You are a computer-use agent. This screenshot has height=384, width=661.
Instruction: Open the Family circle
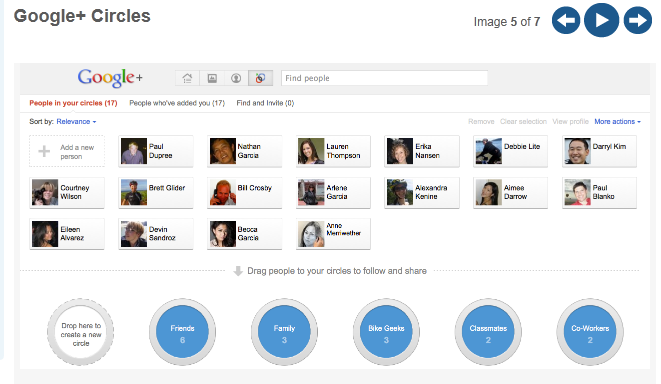tap(284, 332)
